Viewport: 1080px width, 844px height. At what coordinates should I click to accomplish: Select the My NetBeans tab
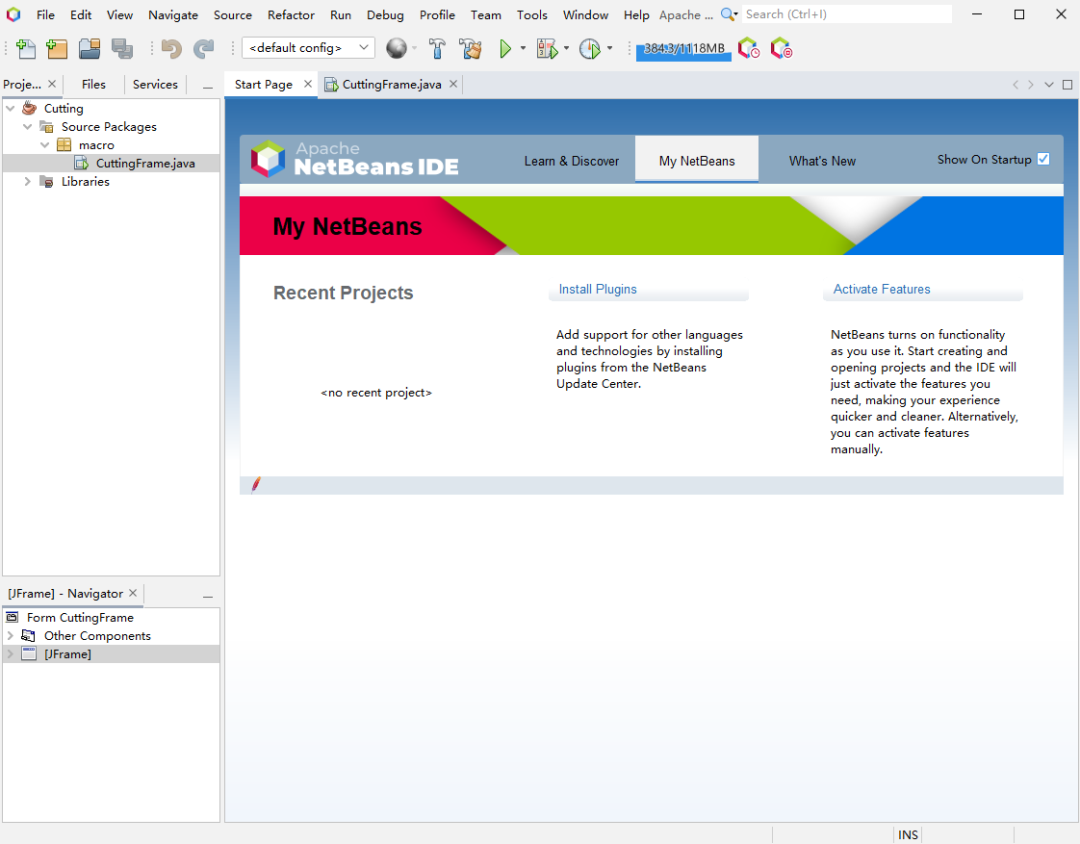696,160
